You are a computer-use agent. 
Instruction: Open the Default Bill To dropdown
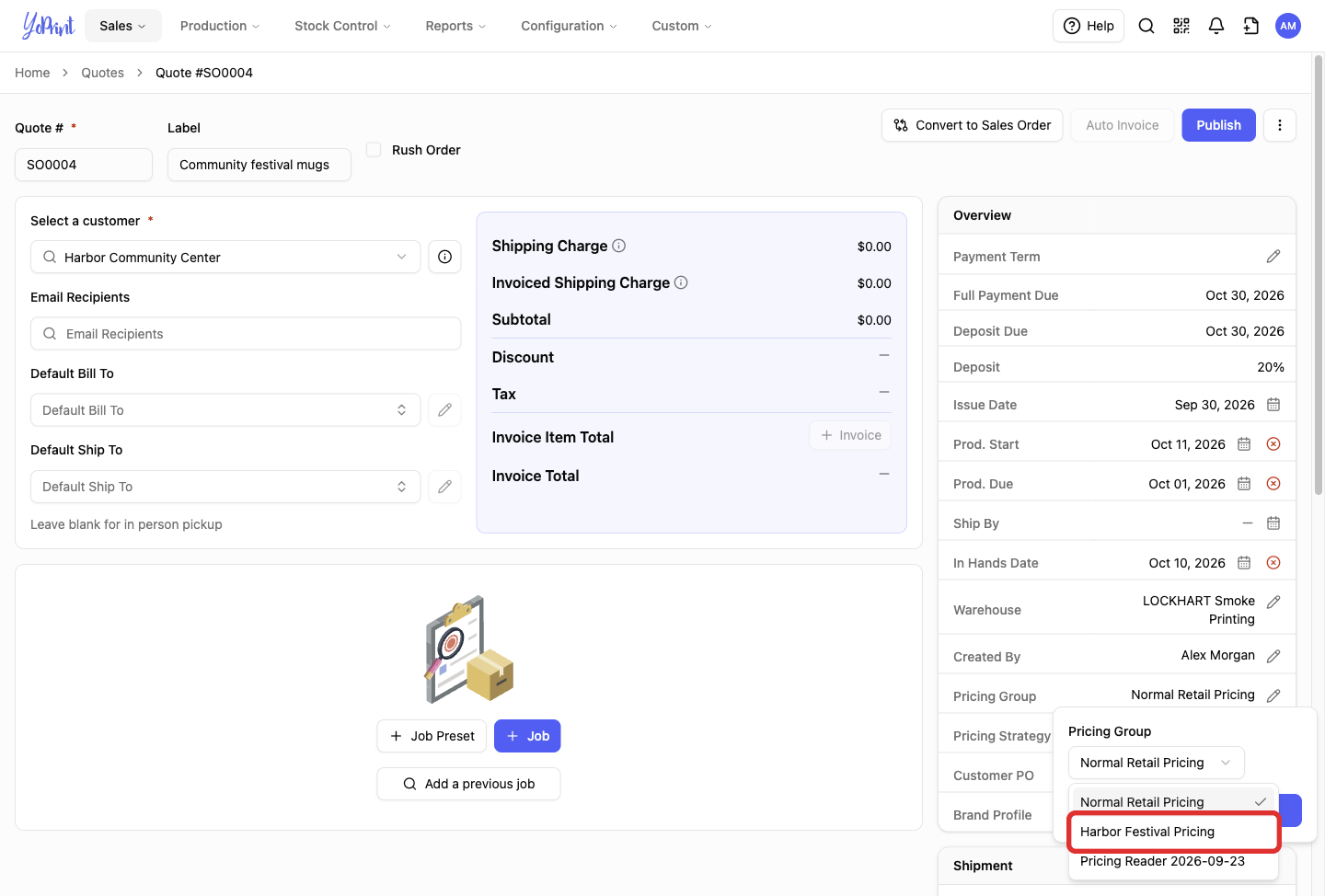point(225,410)
